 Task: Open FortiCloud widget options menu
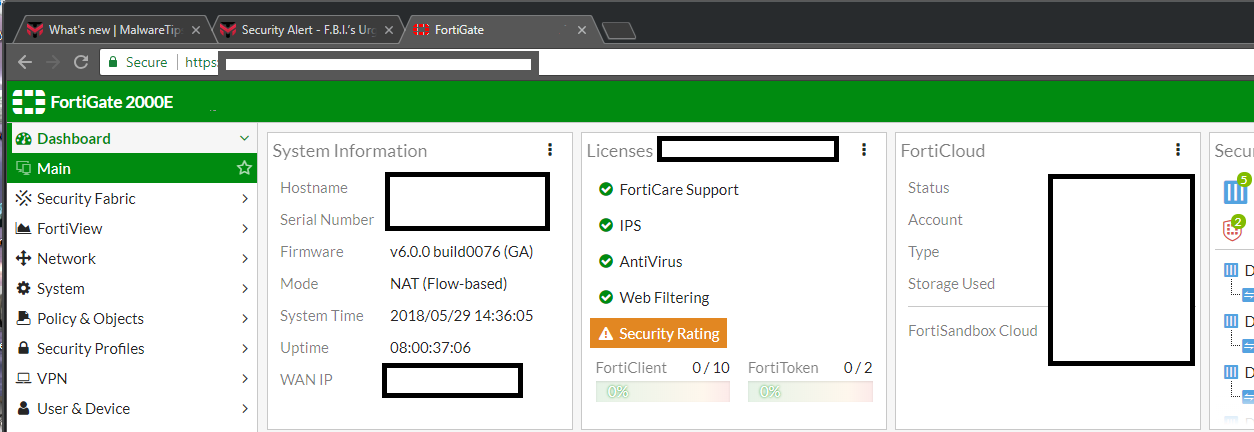coord(1178,150)
